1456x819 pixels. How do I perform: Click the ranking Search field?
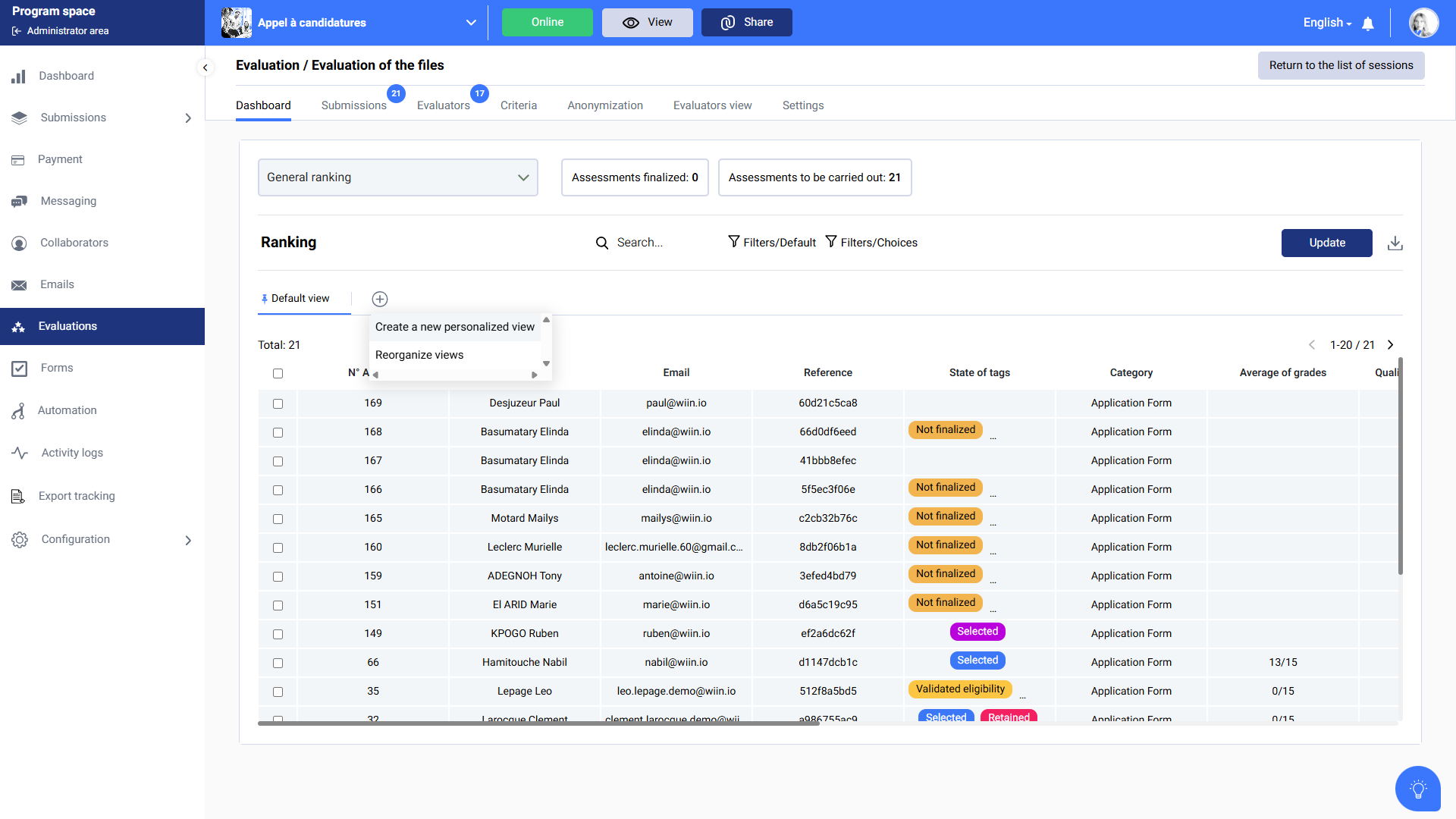[x=639, y=243]
